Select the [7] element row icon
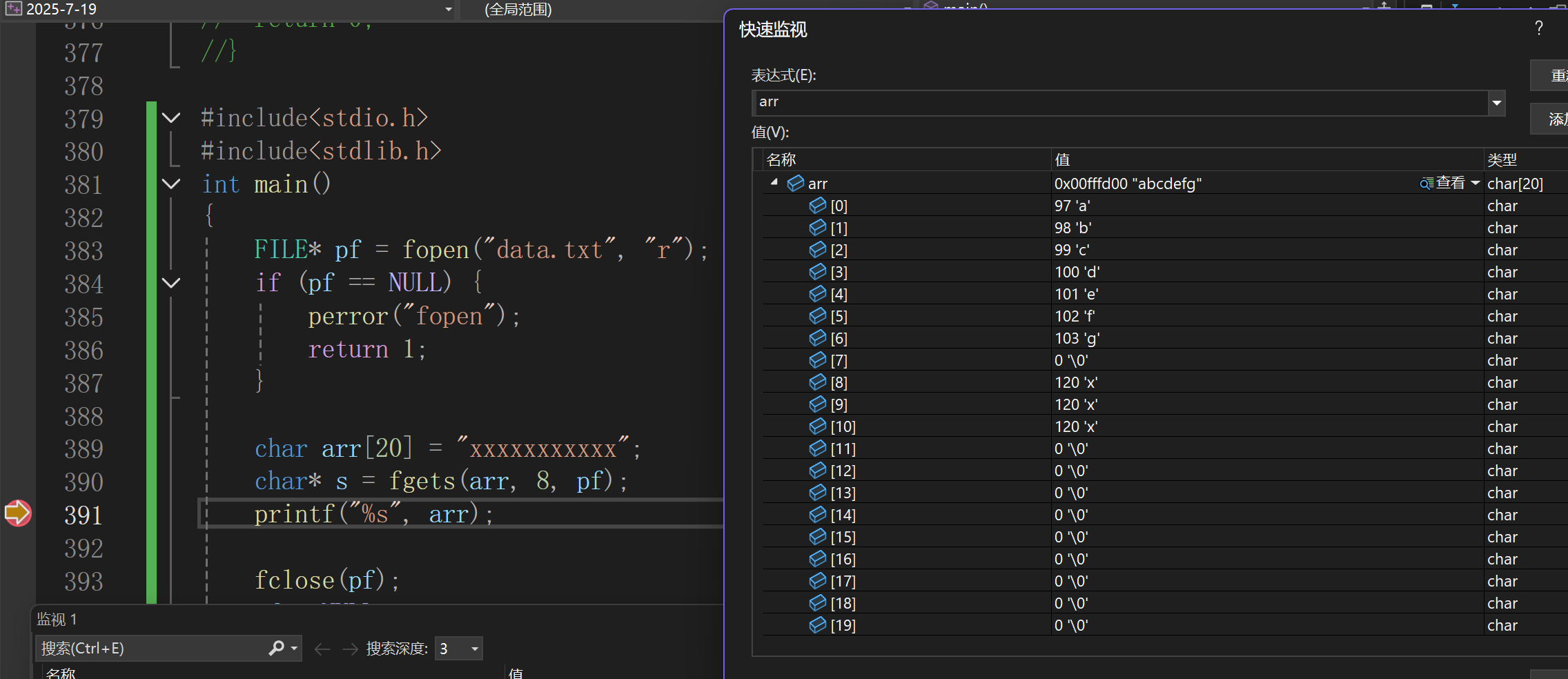Image resolution: width=1568 pixels, height=679 pixels. pos(818,360)
